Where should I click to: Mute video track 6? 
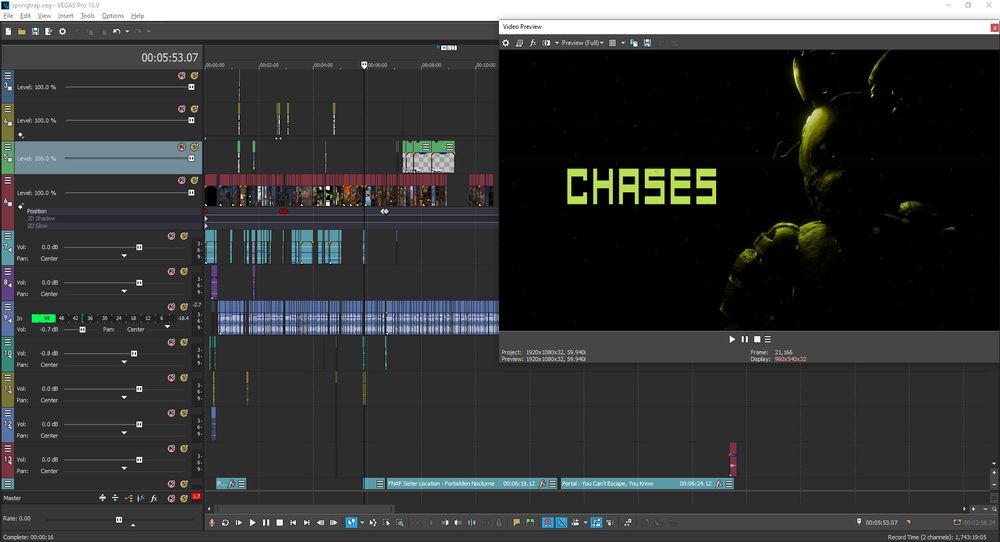(x=182, y=180)
